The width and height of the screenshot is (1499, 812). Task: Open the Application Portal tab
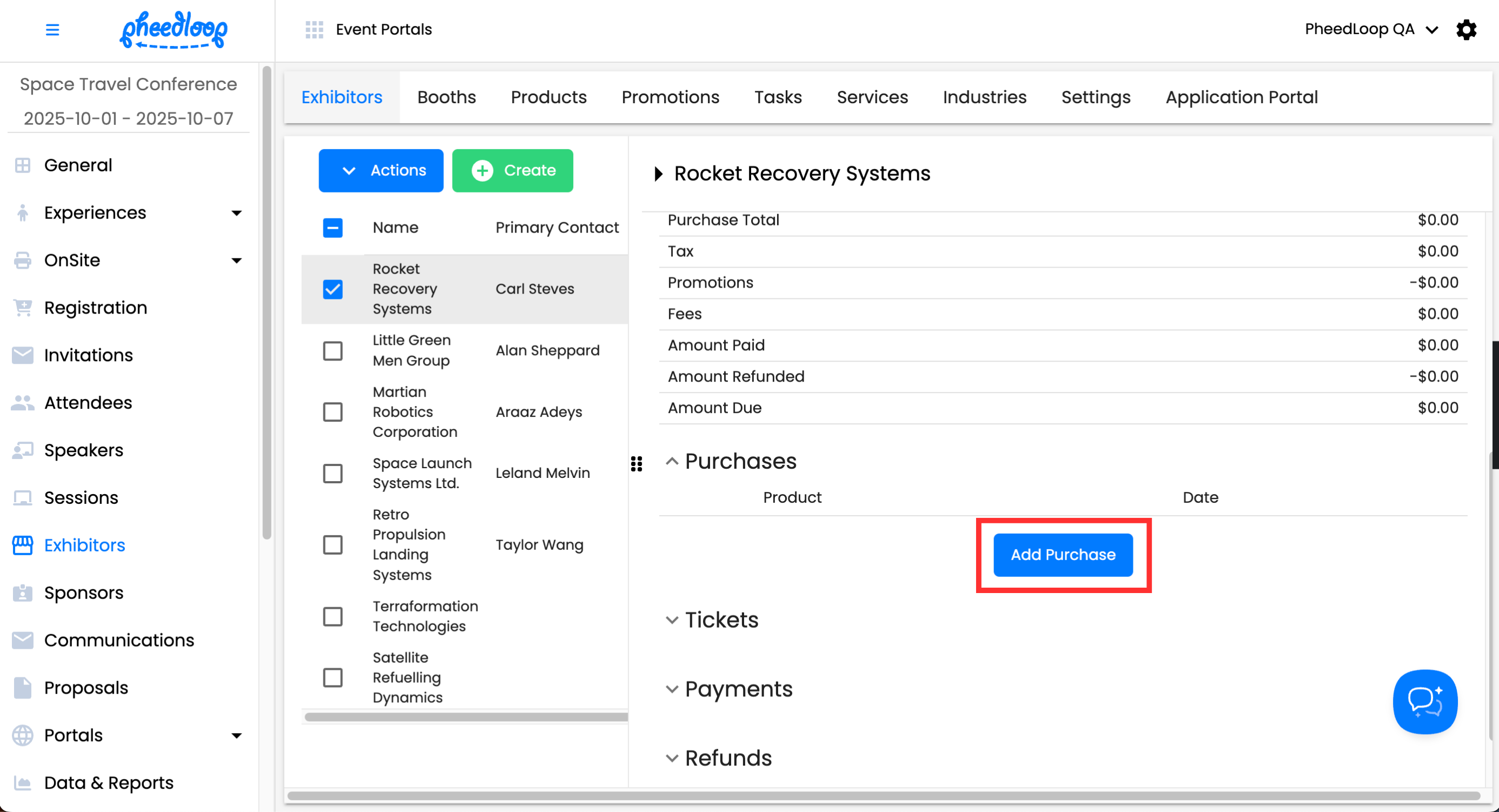click(x=1241, y=97)
